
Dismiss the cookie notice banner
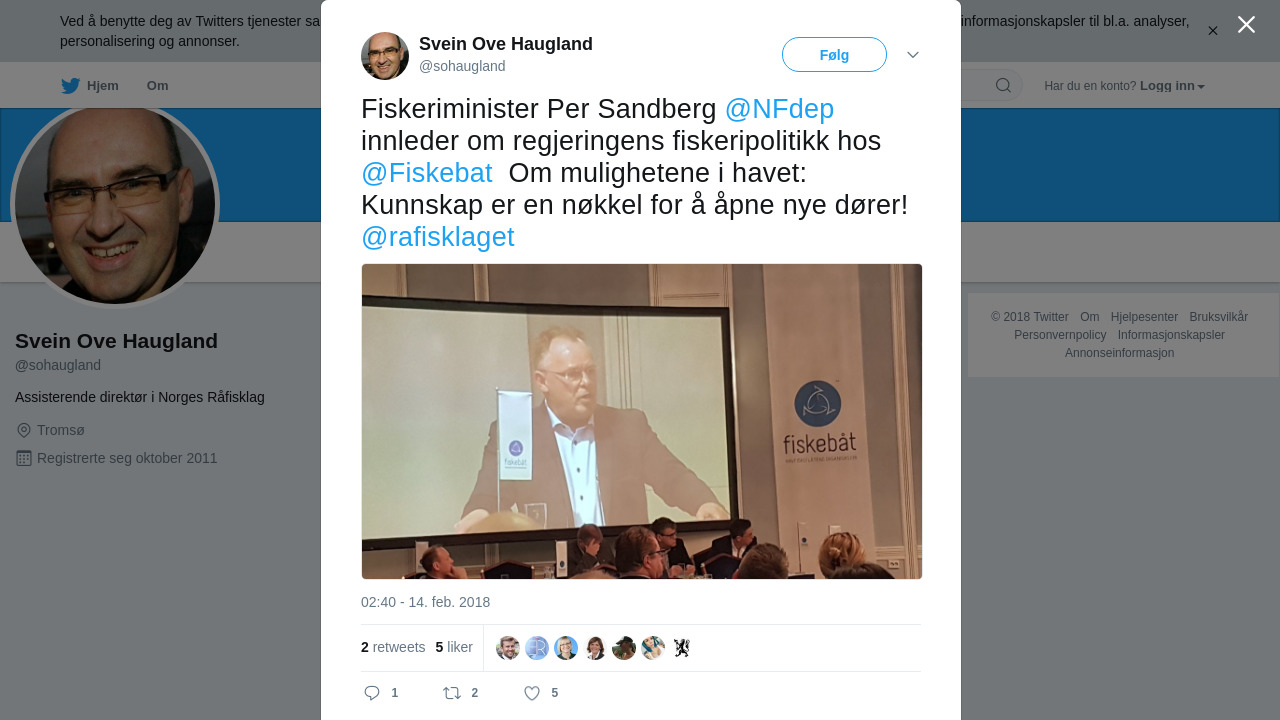(x=1213, y=31)
